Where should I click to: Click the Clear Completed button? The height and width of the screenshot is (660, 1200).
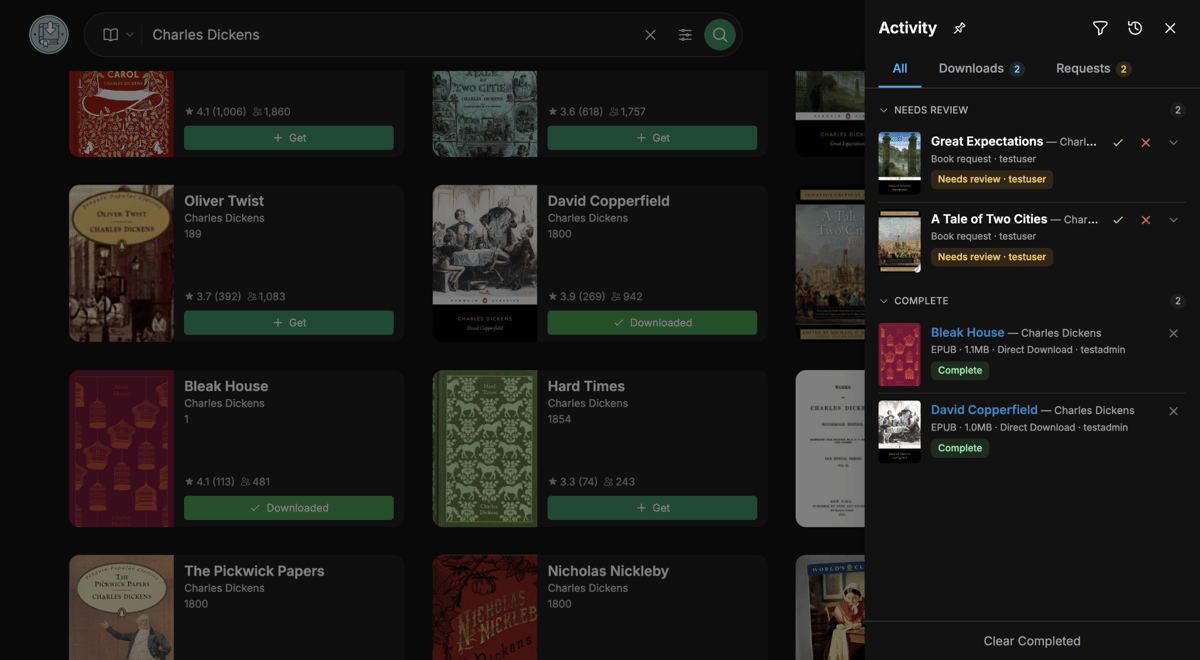(x=1032, y=641)
